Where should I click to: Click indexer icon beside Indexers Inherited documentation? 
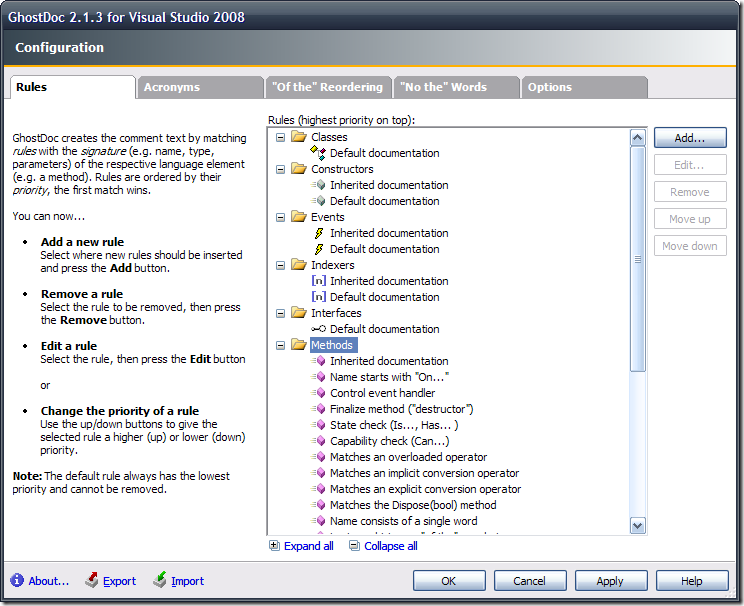pos(319,280)
